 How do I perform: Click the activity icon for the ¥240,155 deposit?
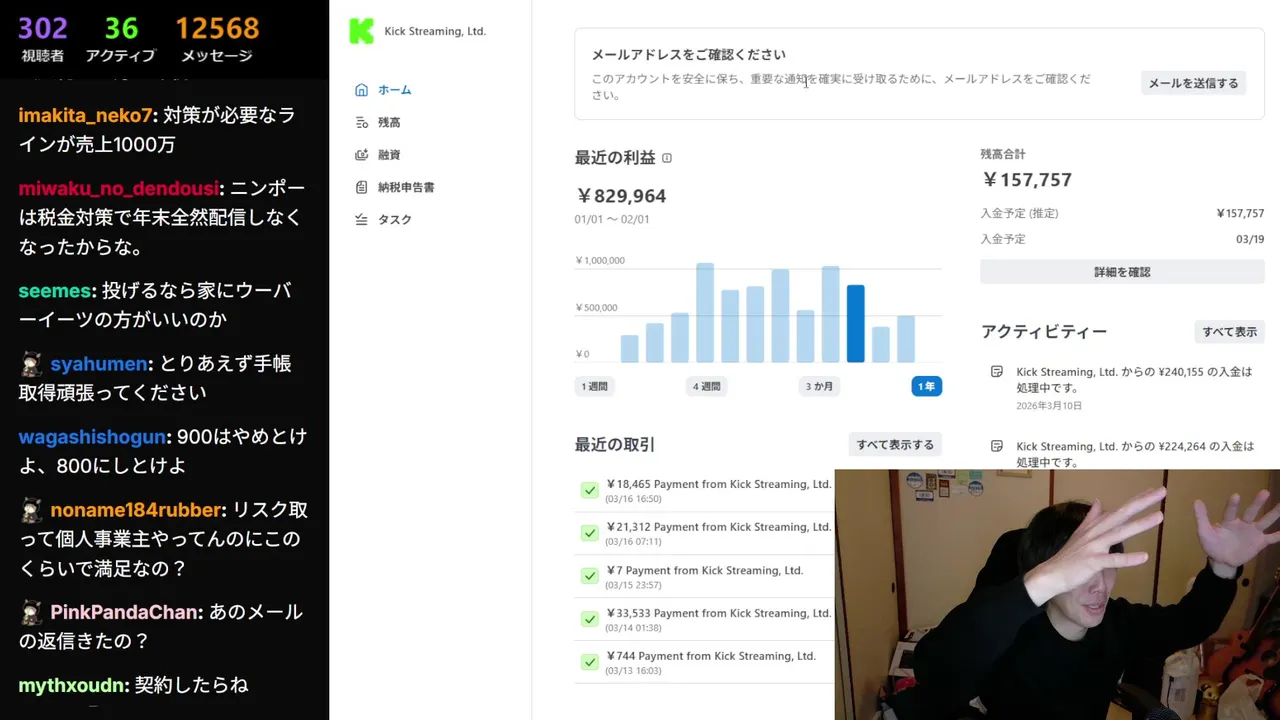(996, 372)
